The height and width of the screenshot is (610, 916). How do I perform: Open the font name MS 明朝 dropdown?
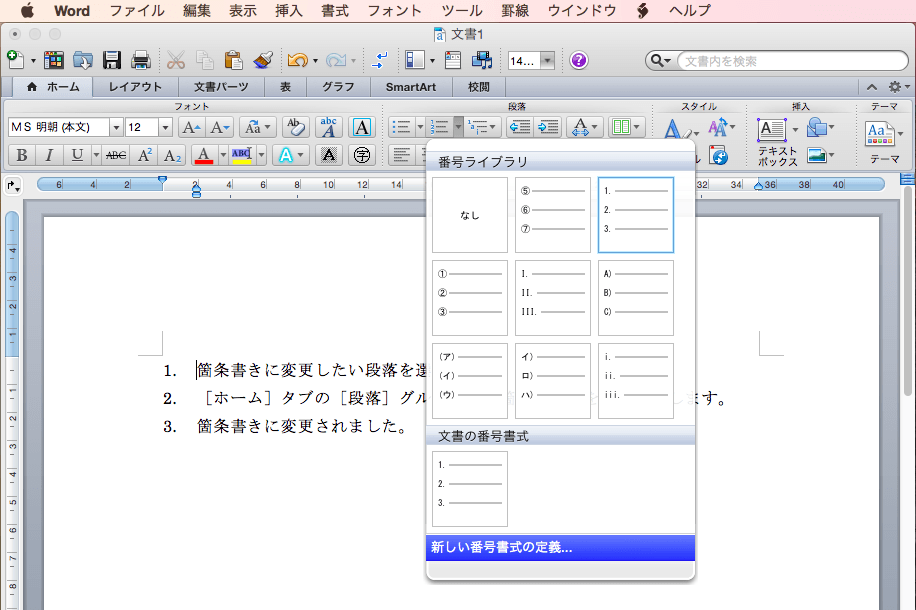click(x=116, y=127)
